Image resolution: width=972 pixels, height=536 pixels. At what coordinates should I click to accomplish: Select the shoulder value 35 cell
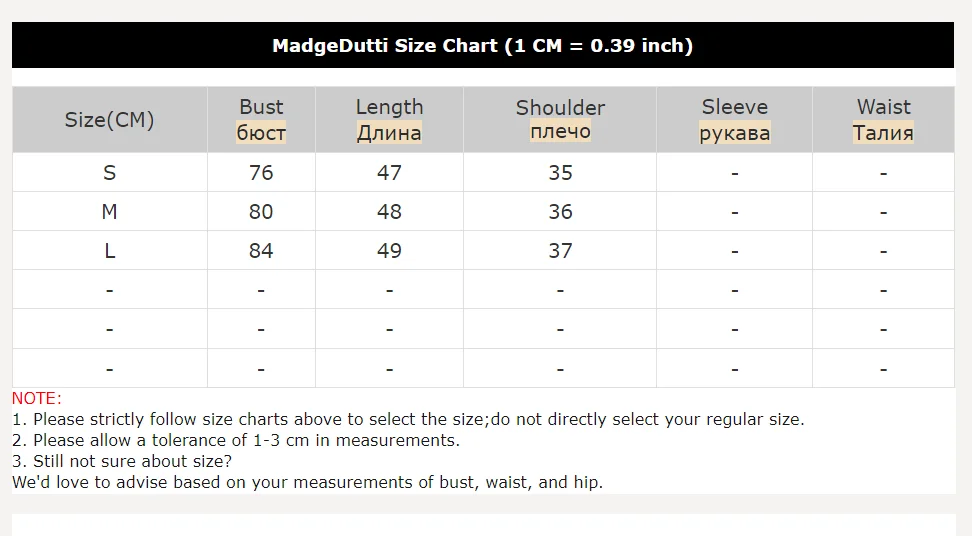(x=560, y=173)
